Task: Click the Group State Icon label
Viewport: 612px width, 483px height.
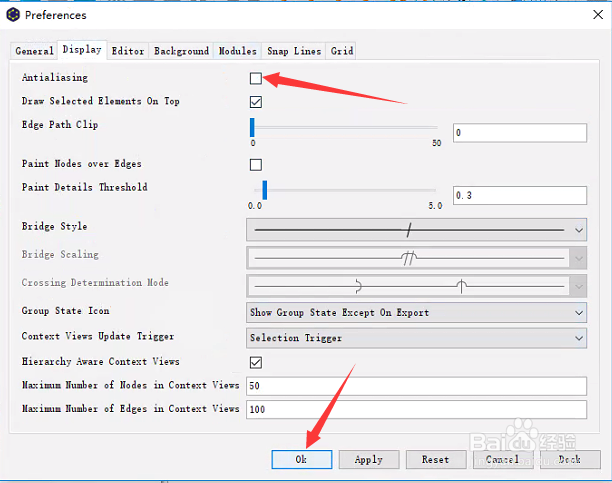Action: tap(65, 311)
